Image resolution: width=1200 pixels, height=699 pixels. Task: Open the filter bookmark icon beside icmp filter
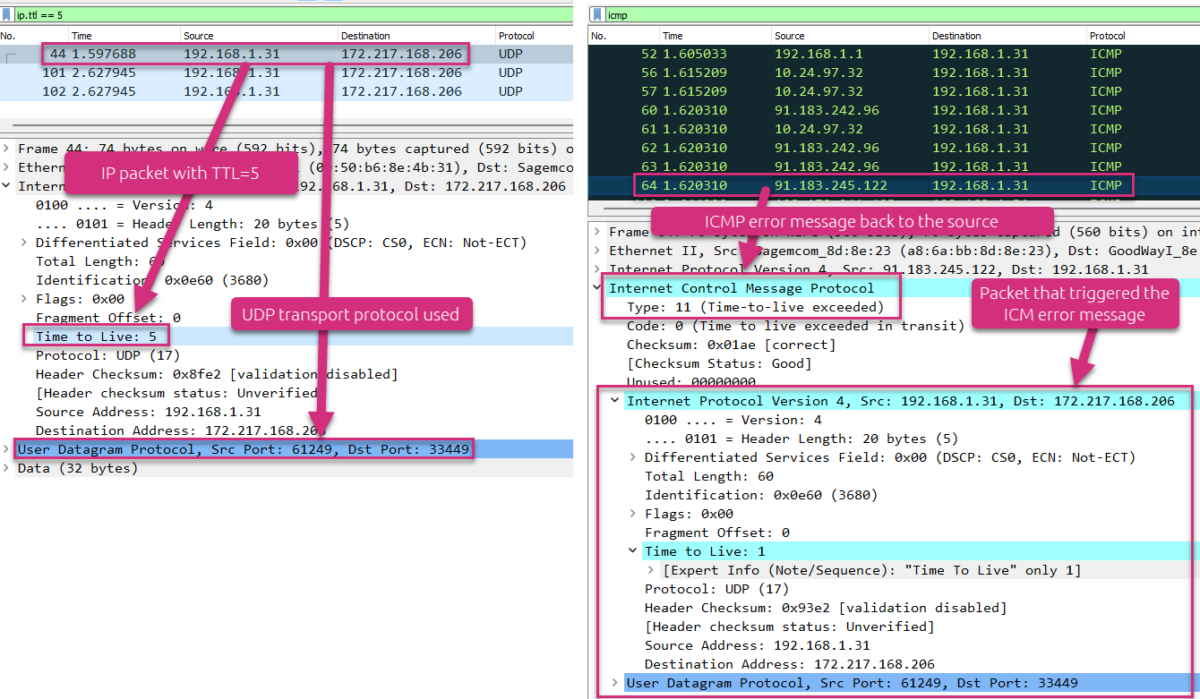pos(597,14)
